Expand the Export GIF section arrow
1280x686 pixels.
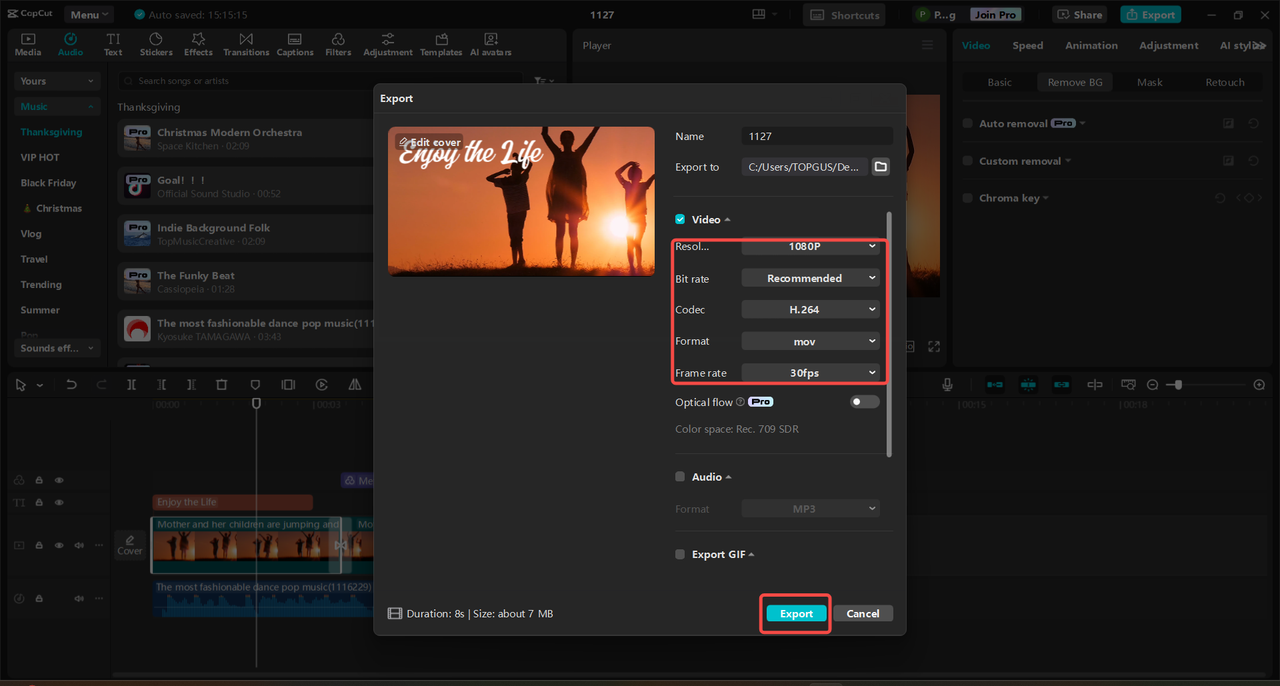pos(751,555)
